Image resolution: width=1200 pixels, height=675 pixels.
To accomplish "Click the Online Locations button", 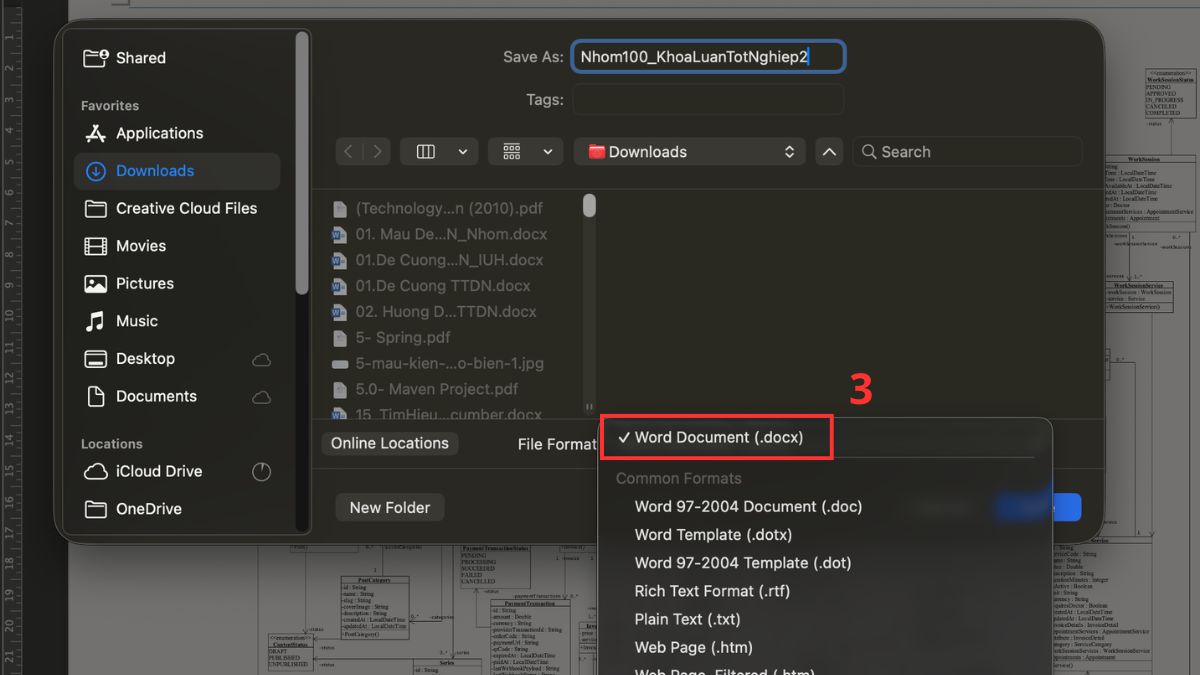I will (x=390, y=443).
